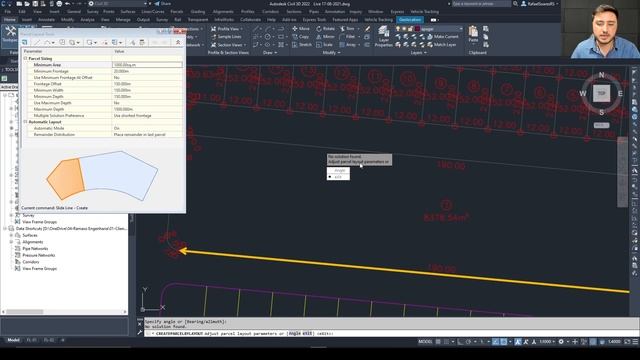
Task: Click the Profile View button
Action: pos(226,29)
